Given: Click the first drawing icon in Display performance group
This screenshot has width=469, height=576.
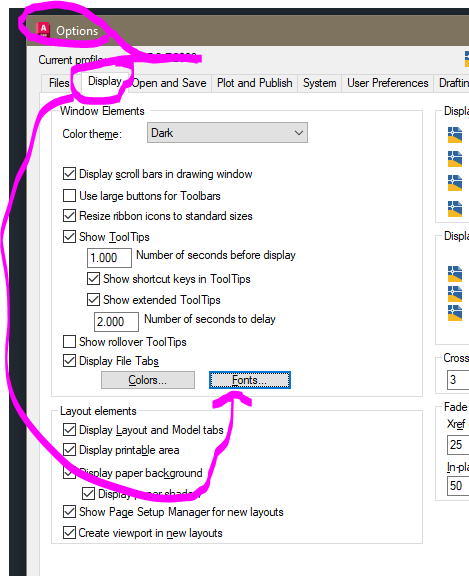Looking at the screenshot, I should point(455,274).
